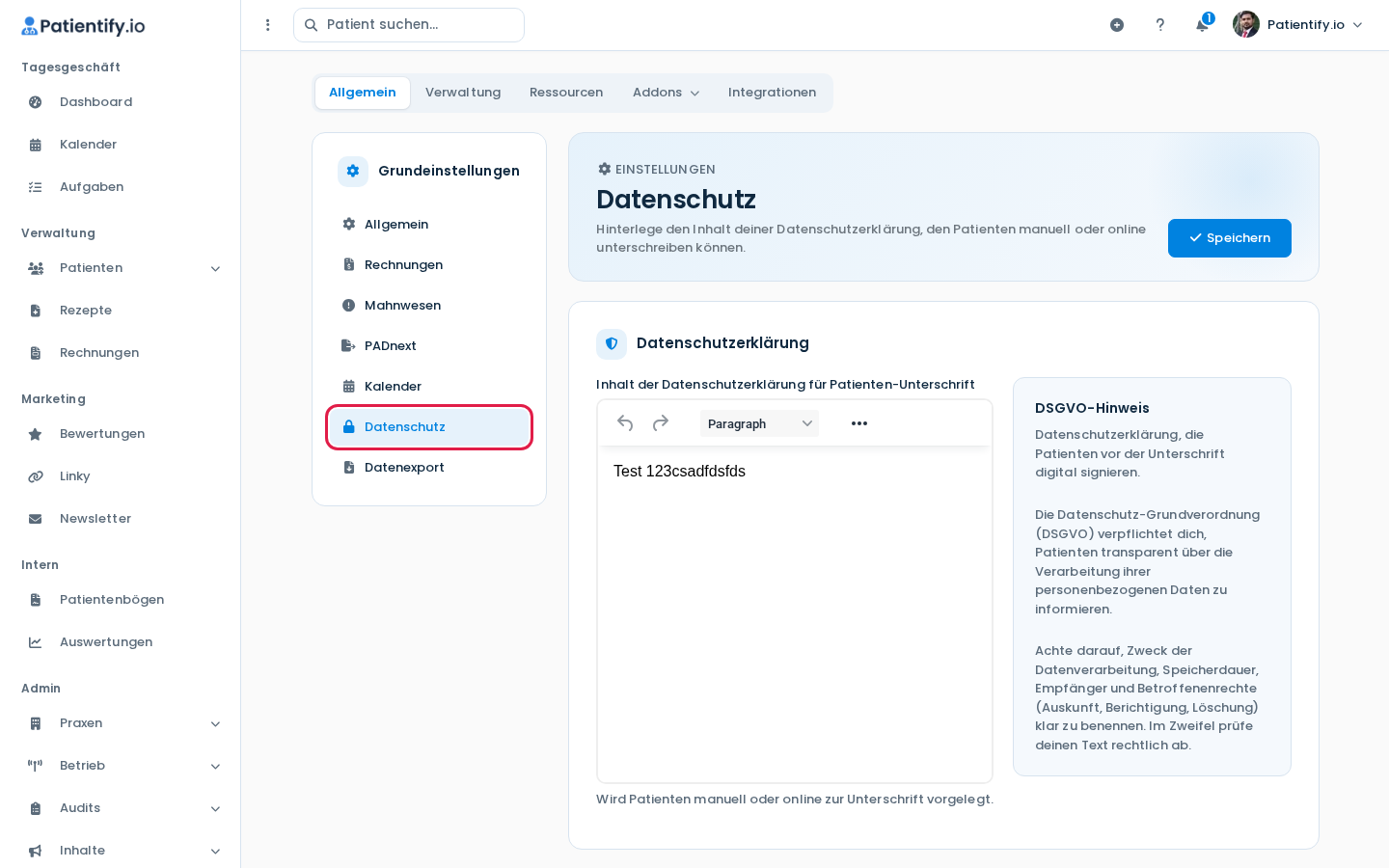The height and width of the screenshot is (868, 1389).
Task: Open the Paragraph format dropdown
Action: pos(759,423)
